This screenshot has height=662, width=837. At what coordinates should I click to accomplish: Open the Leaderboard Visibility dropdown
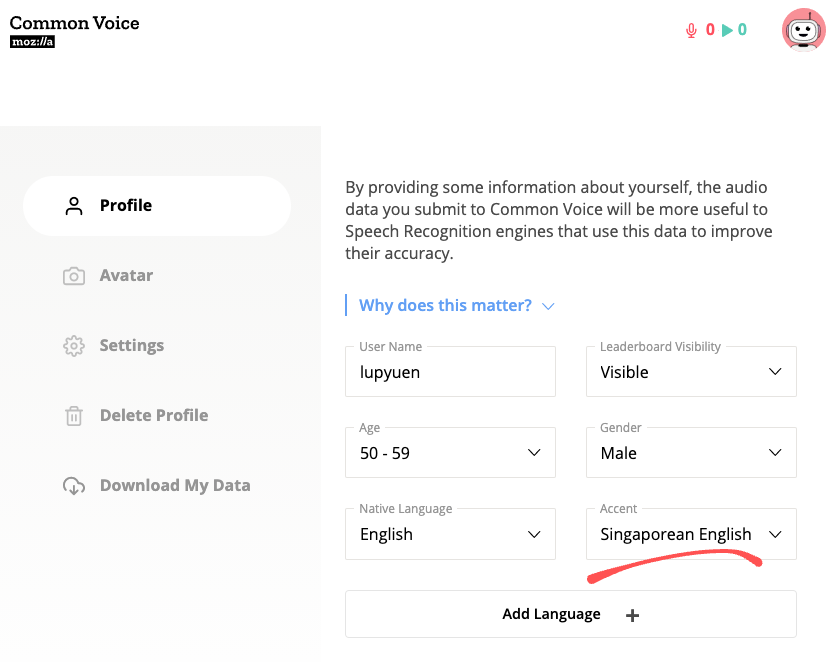click(x=691, y=372)
